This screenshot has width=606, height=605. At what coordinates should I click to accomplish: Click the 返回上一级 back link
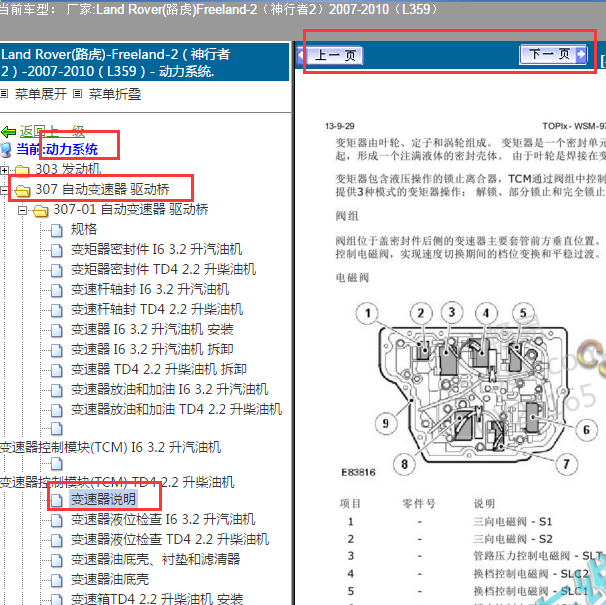pyautogui.click(x=52, y=132)
